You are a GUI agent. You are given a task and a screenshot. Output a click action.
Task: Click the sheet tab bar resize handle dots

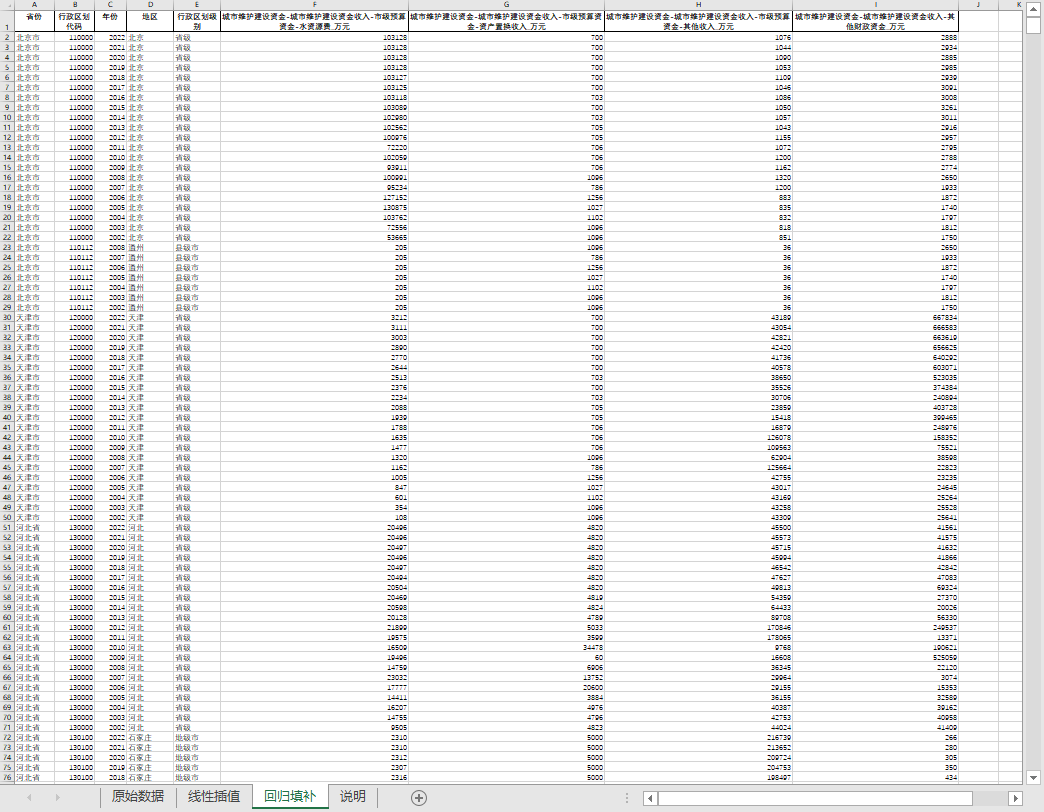point(627,797)
